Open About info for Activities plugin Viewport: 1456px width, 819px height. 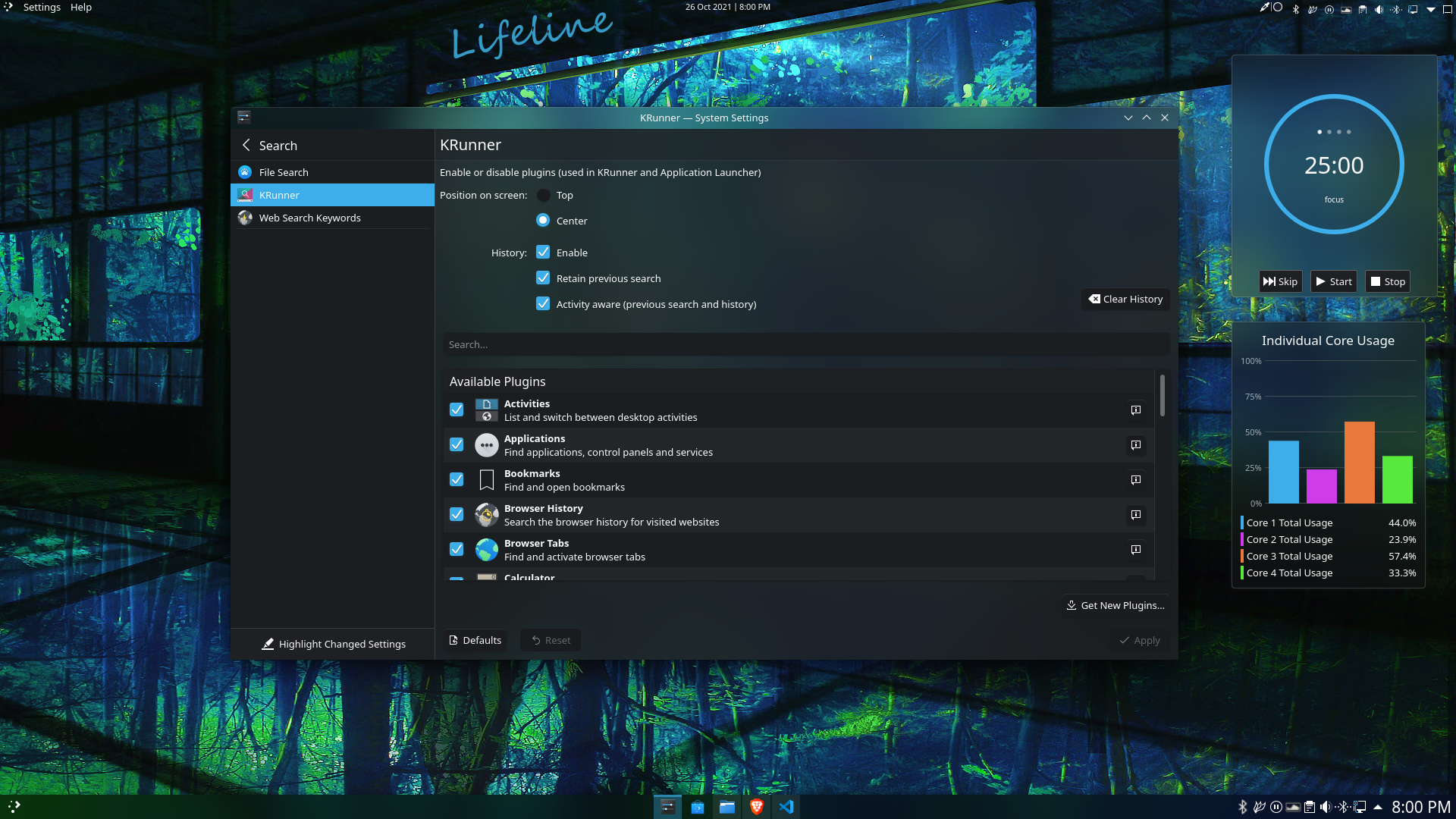pos(1135,410)
